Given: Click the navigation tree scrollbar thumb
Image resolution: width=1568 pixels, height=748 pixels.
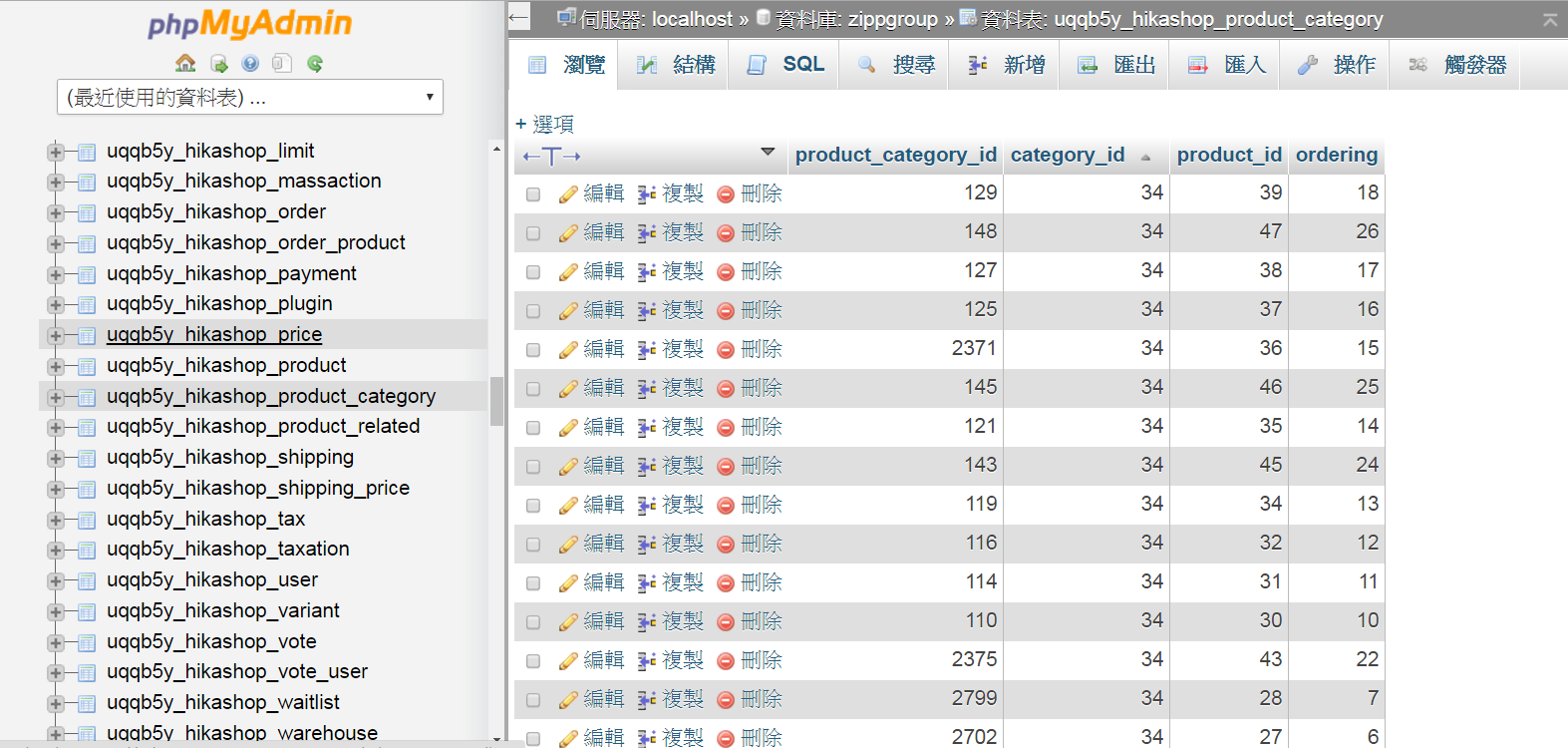Looking at the screenshot, I should pyautogui.click(x=496, y=401).
